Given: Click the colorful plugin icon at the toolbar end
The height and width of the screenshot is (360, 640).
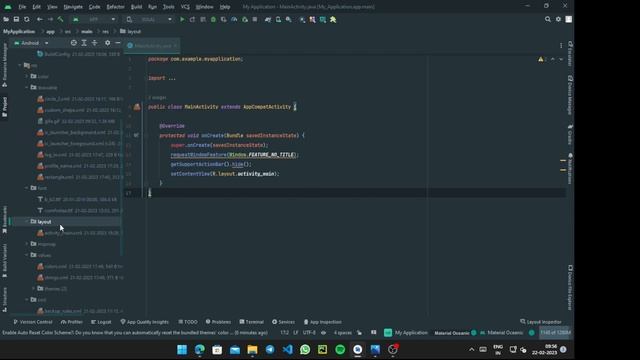Looking at the screenshot, I should (x=333, y=19).
